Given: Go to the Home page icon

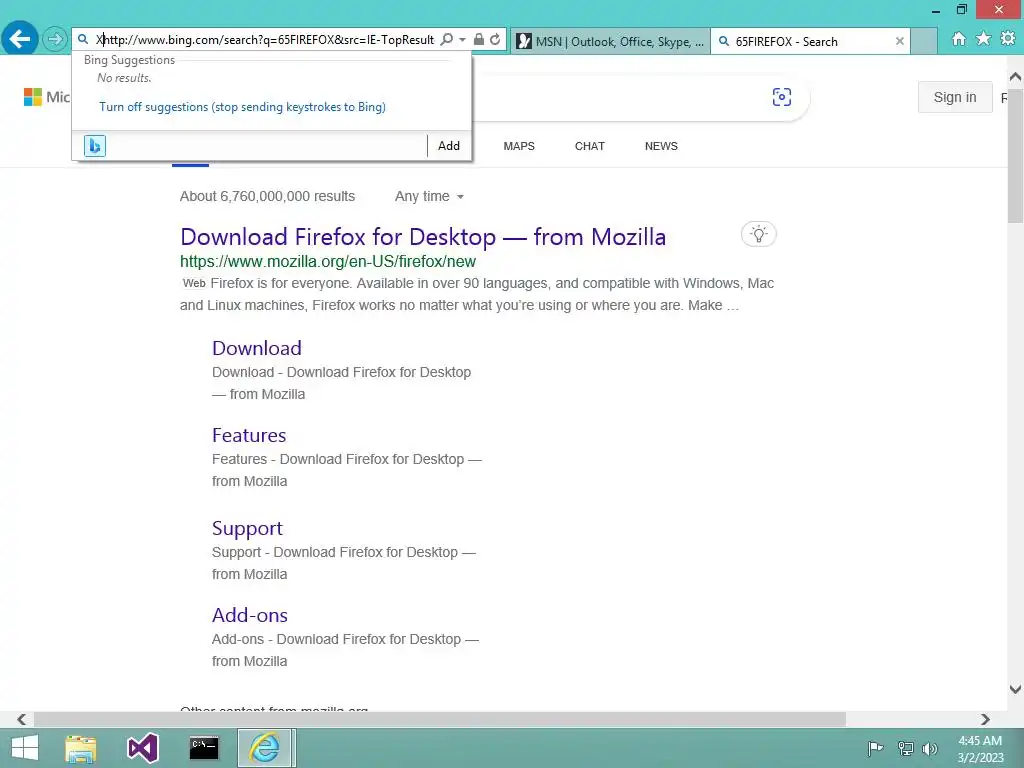Looking at the screenshot, I should (x=959, y=39).
